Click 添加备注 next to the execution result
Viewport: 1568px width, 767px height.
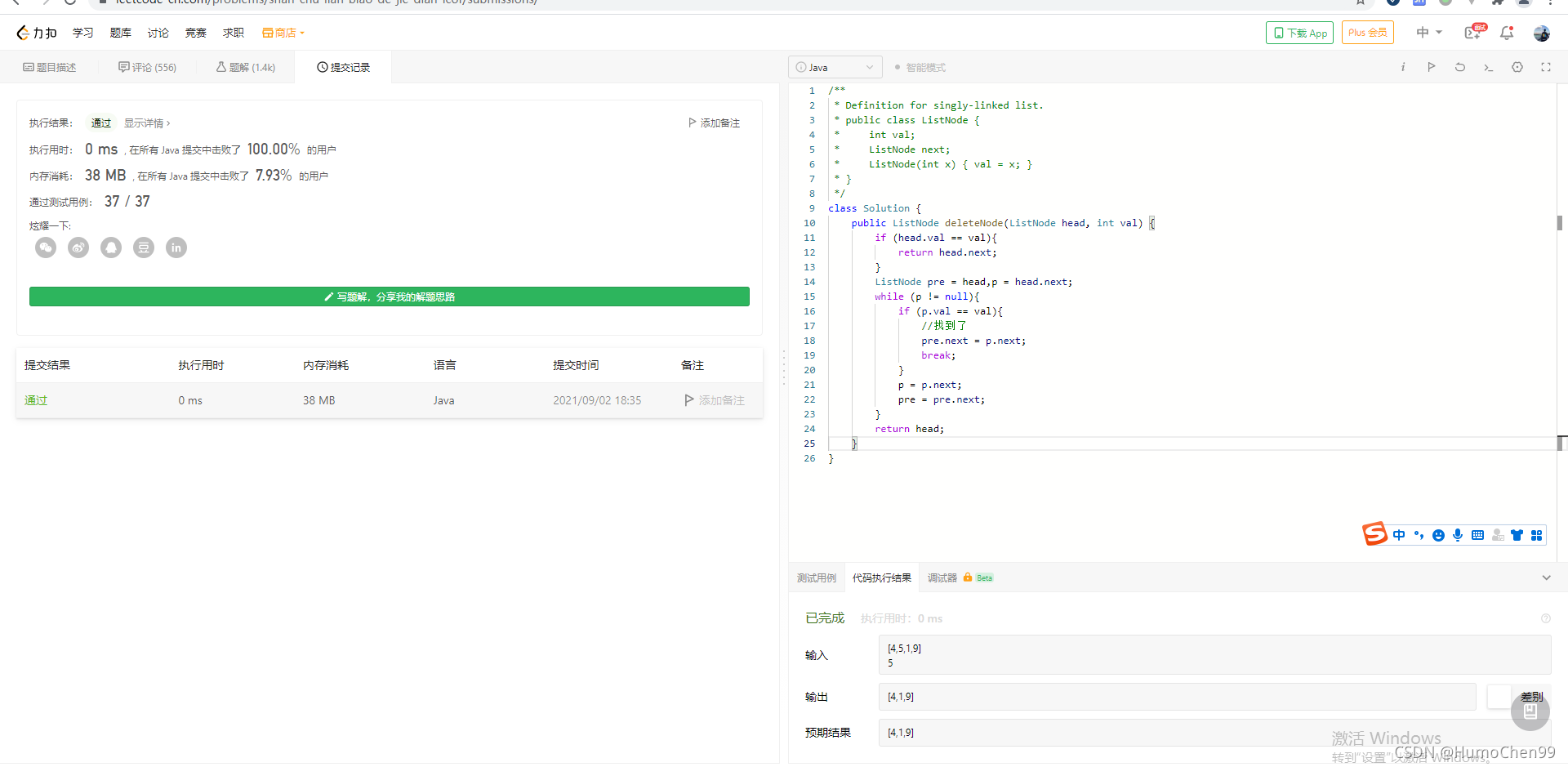coord(715,123)
